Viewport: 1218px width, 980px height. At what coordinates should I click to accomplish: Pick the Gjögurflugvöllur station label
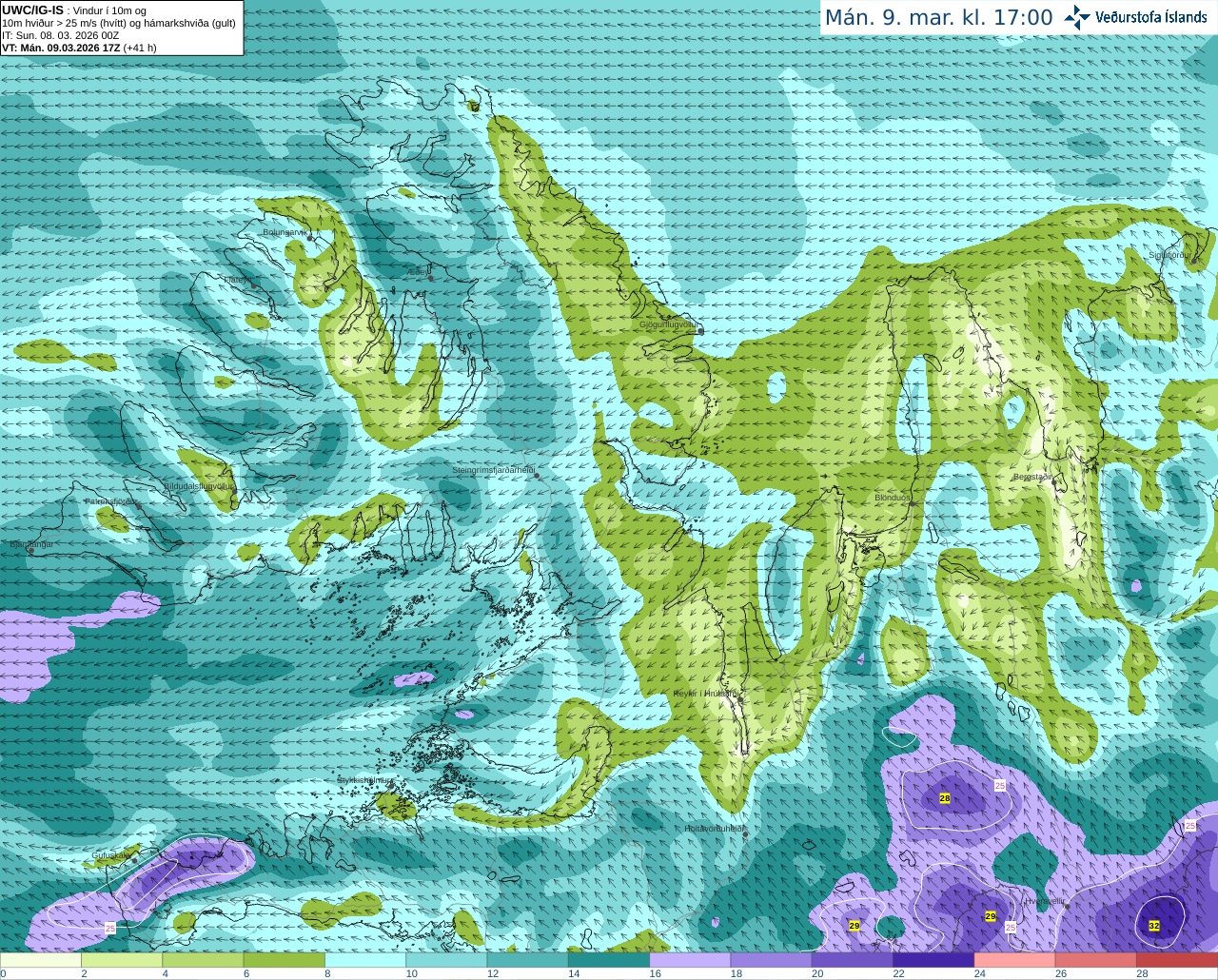pyautogui.click(x=669, y=324)
